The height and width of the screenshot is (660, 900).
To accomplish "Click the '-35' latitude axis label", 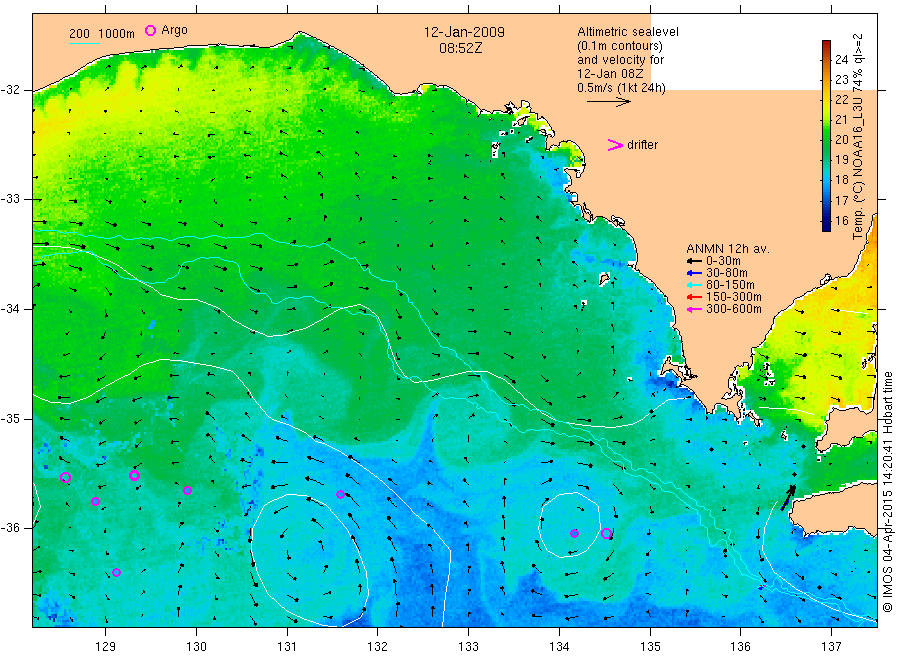I will (x=10, y=418).
